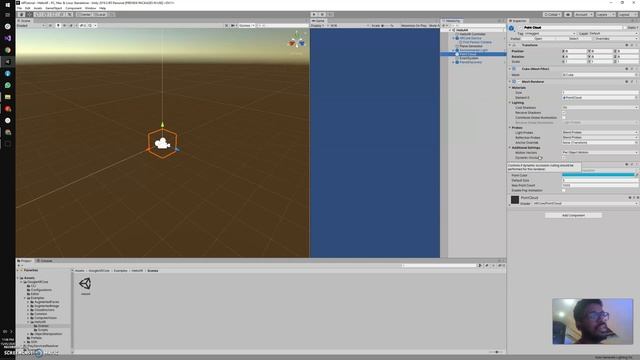Click the Add Component button

click(573, 215)
